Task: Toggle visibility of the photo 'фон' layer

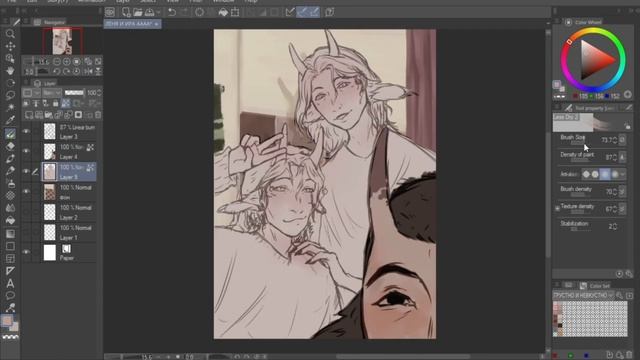Action: [x=26, y=191]
